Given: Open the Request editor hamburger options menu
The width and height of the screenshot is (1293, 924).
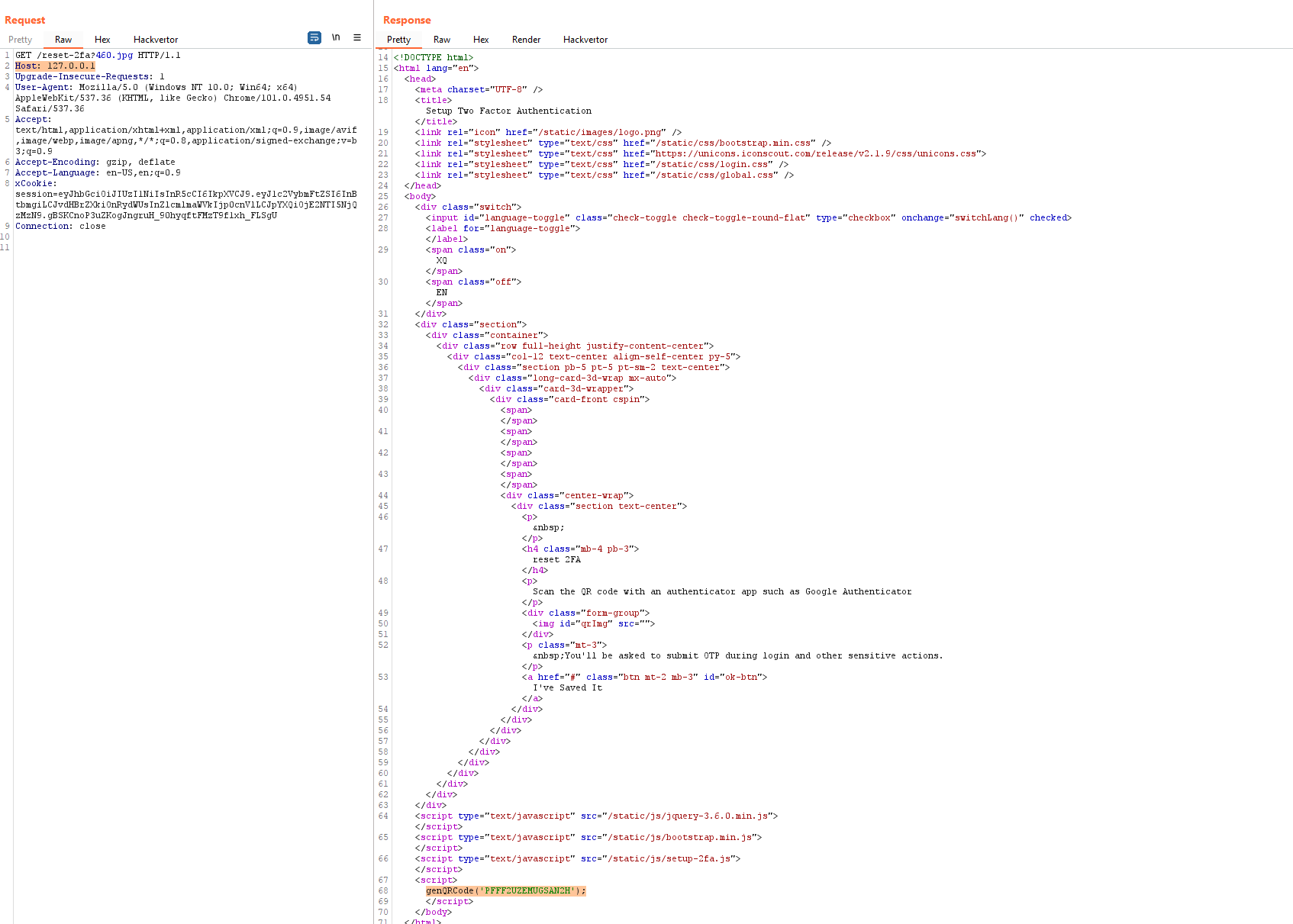Looking at the screenshot, I should coord(357,37).
